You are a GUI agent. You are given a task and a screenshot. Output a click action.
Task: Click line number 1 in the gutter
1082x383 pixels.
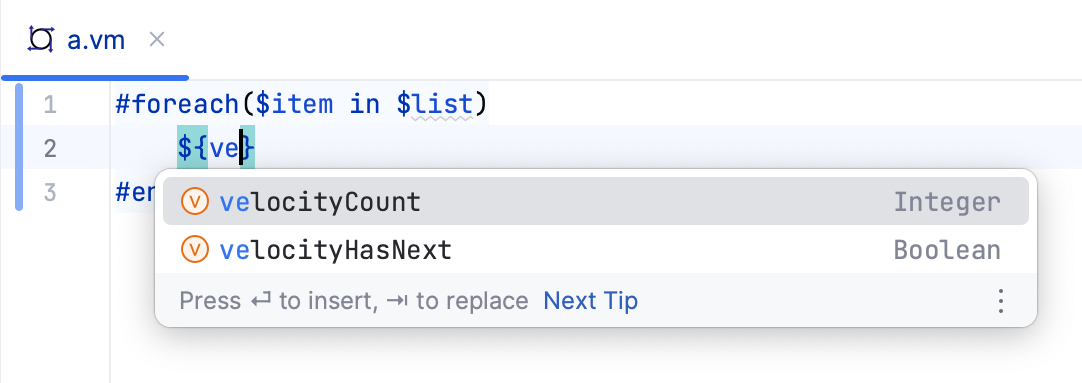(49, 105)
